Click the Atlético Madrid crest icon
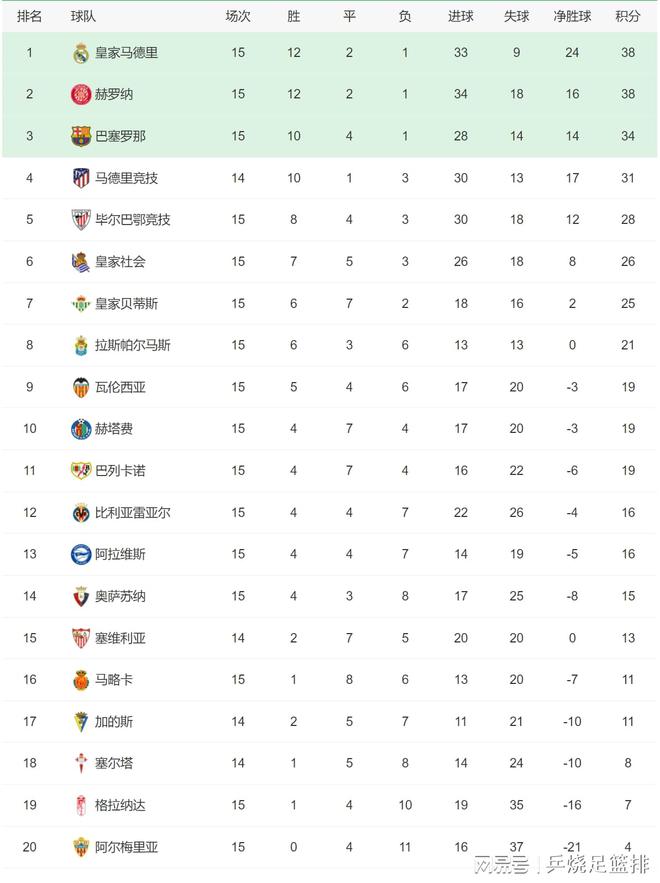This screenshot has height=883, width=660. click(81, 178)
